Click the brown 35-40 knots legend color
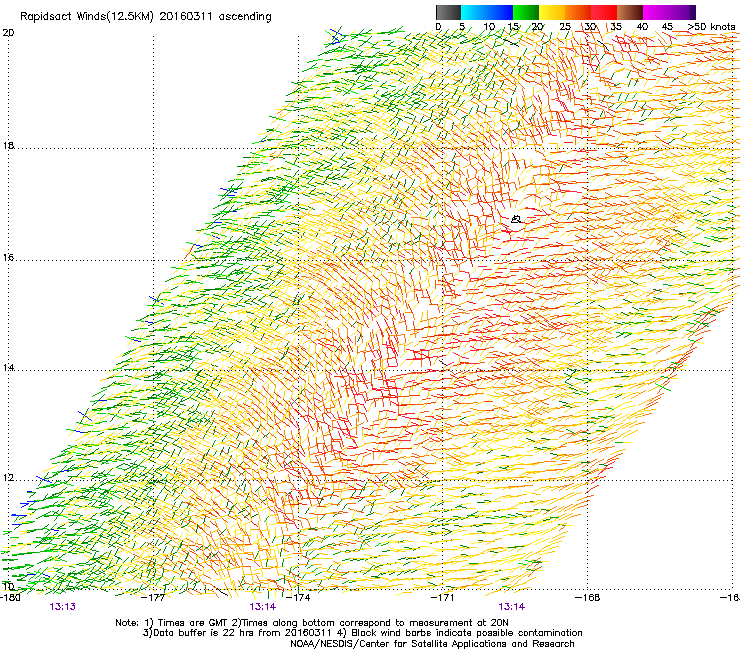Image resolution: width=740 pixels, height=650 pixels. 630,12
